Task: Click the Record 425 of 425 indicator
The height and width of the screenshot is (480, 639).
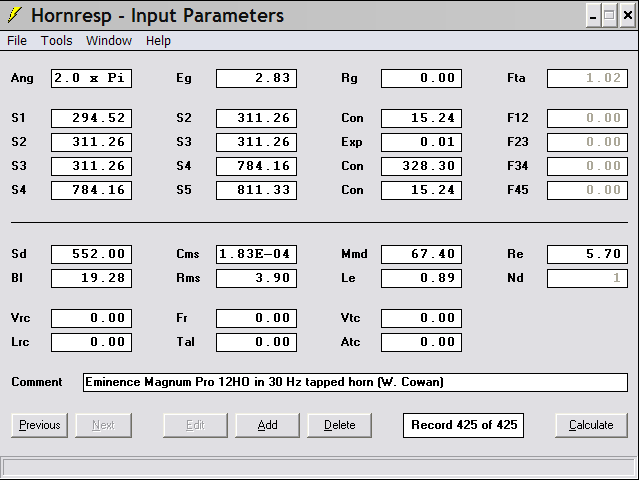Action: [x=463, y=425]
